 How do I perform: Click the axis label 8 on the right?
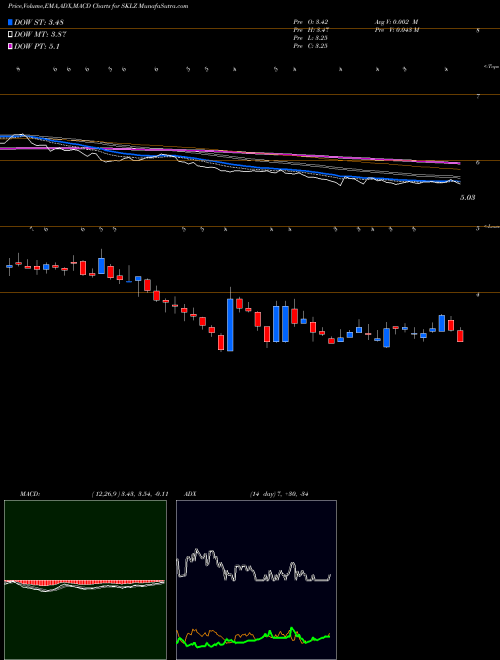click(478, 31)
